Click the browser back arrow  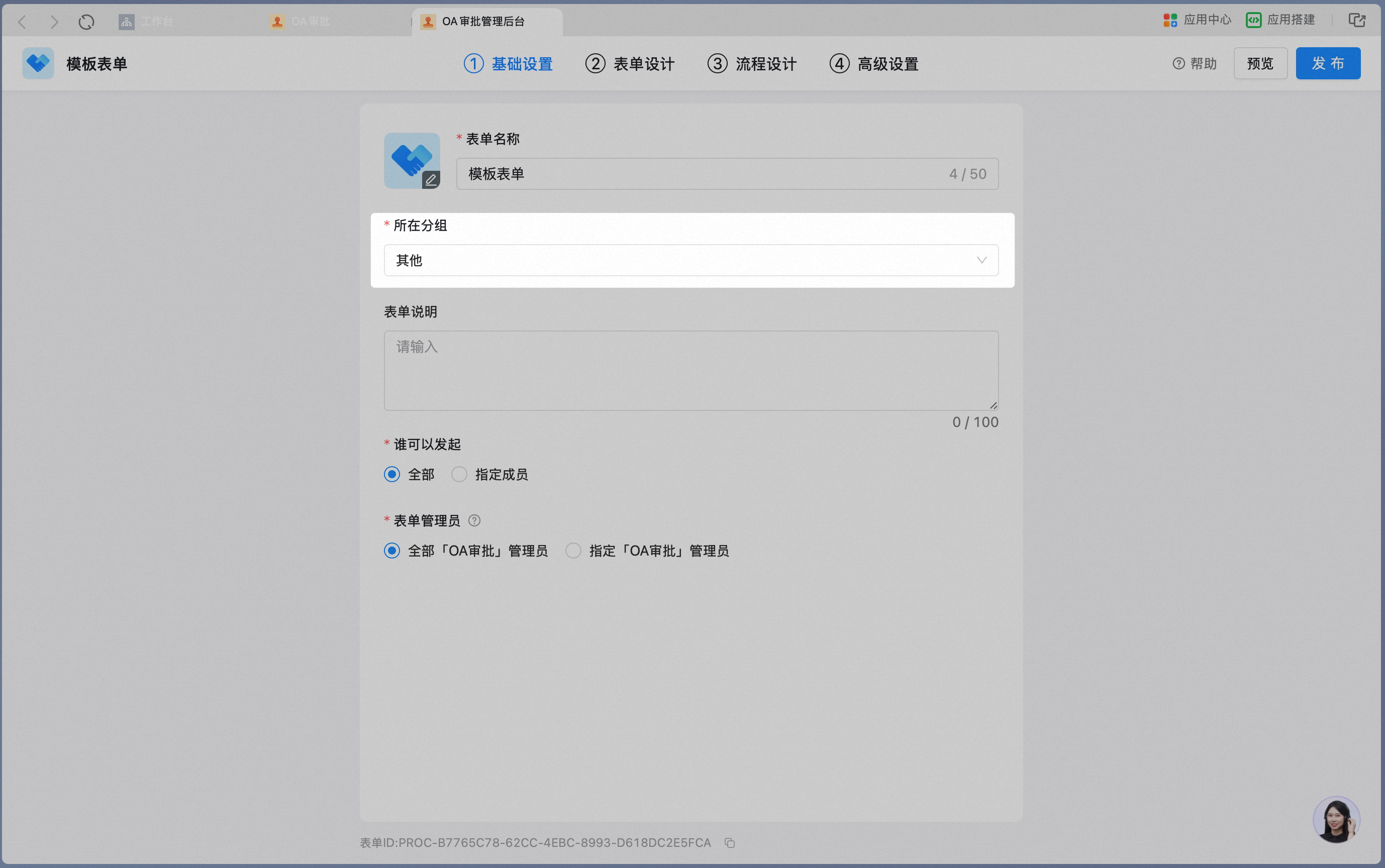tap(22, 22)
